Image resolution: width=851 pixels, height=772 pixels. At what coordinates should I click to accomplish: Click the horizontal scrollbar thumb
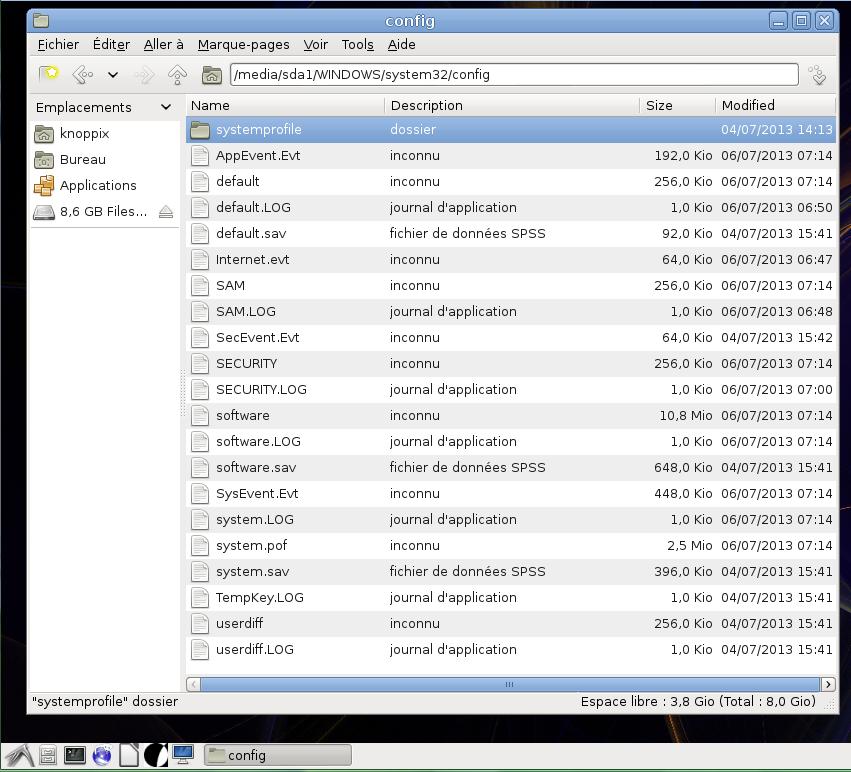point(510,684)
